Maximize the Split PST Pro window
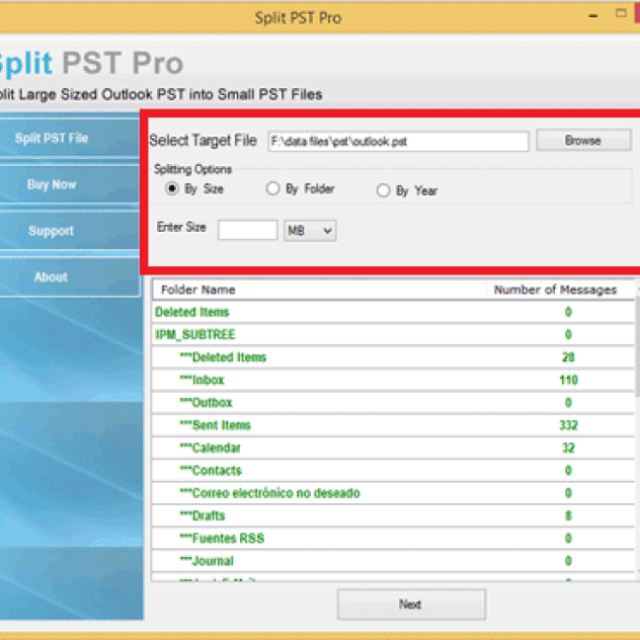 point(621,13)
